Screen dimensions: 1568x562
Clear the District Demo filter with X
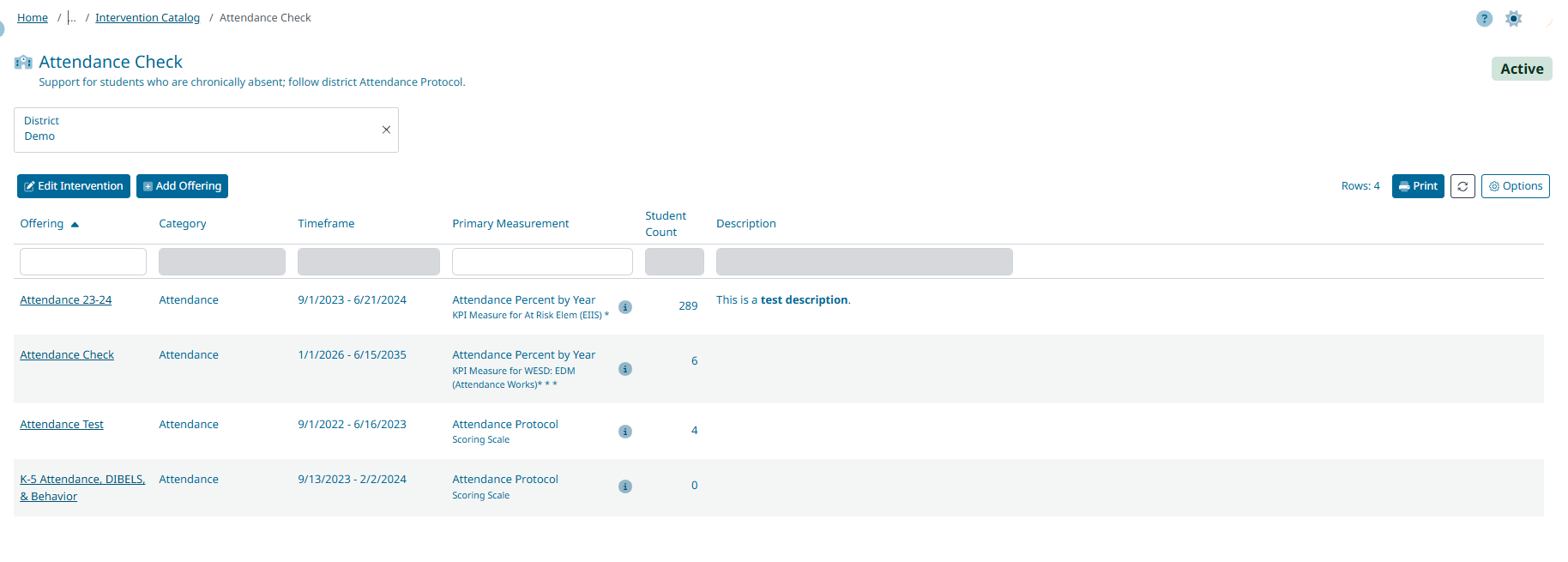[386, 130]
